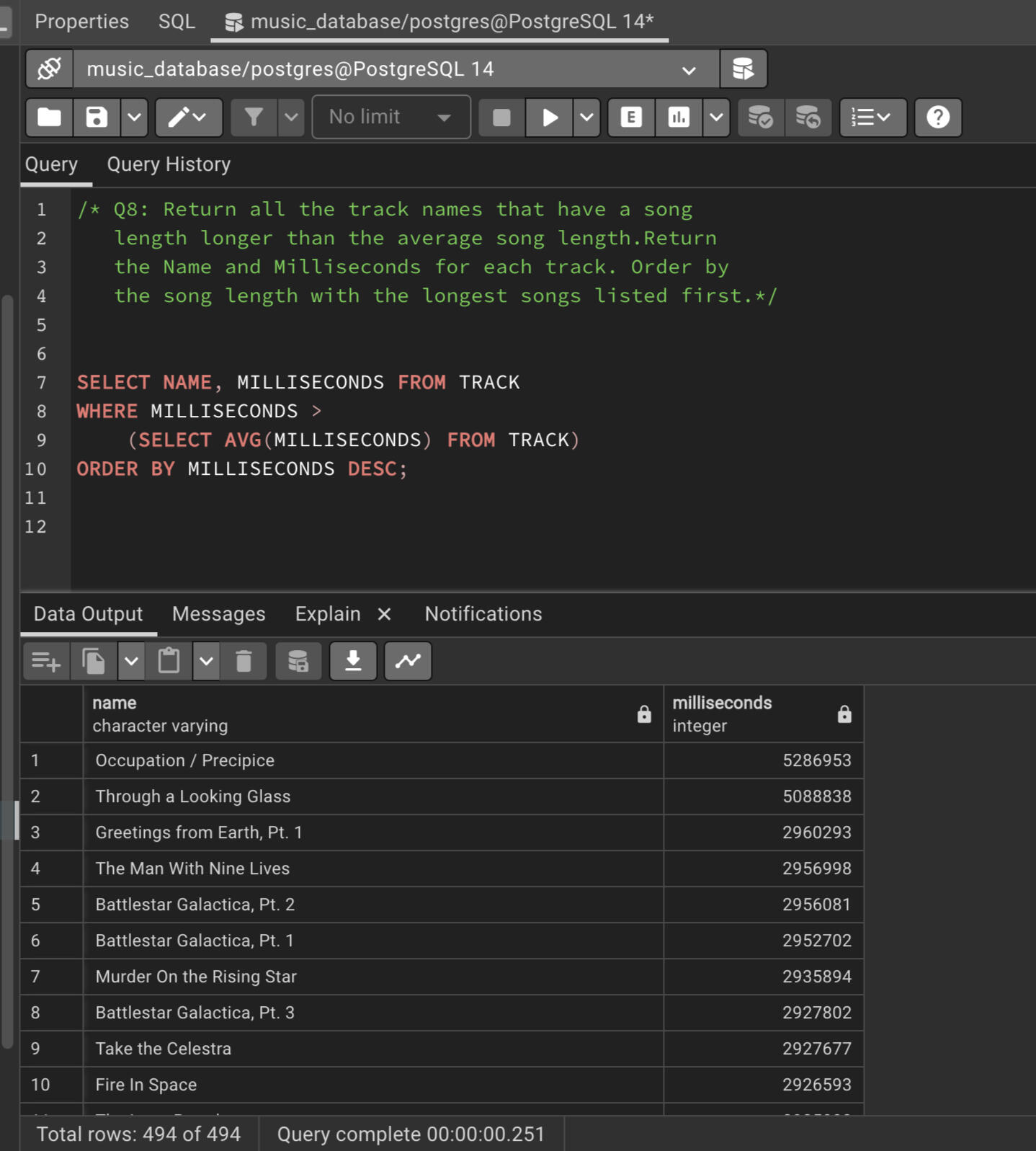Open the Notifications tab
The height and width of the screenshot is (1151, 1036).
[483, 614]
